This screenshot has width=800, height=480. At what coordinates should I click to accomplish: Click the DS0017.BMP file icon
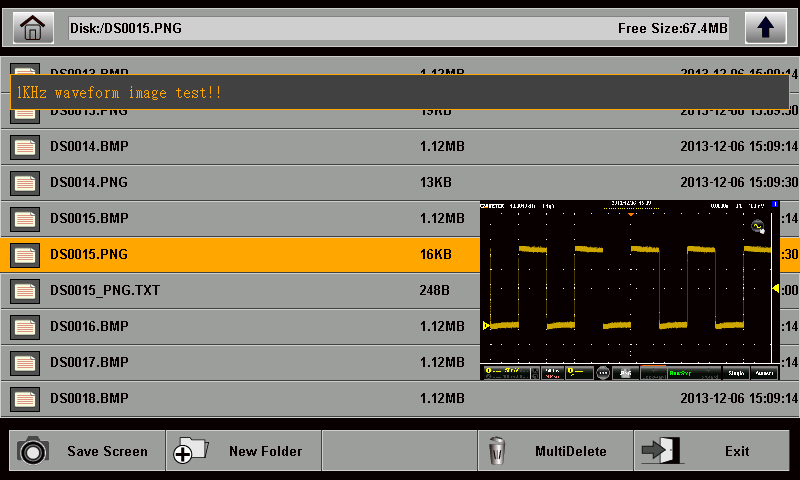[x=25, y=363]
